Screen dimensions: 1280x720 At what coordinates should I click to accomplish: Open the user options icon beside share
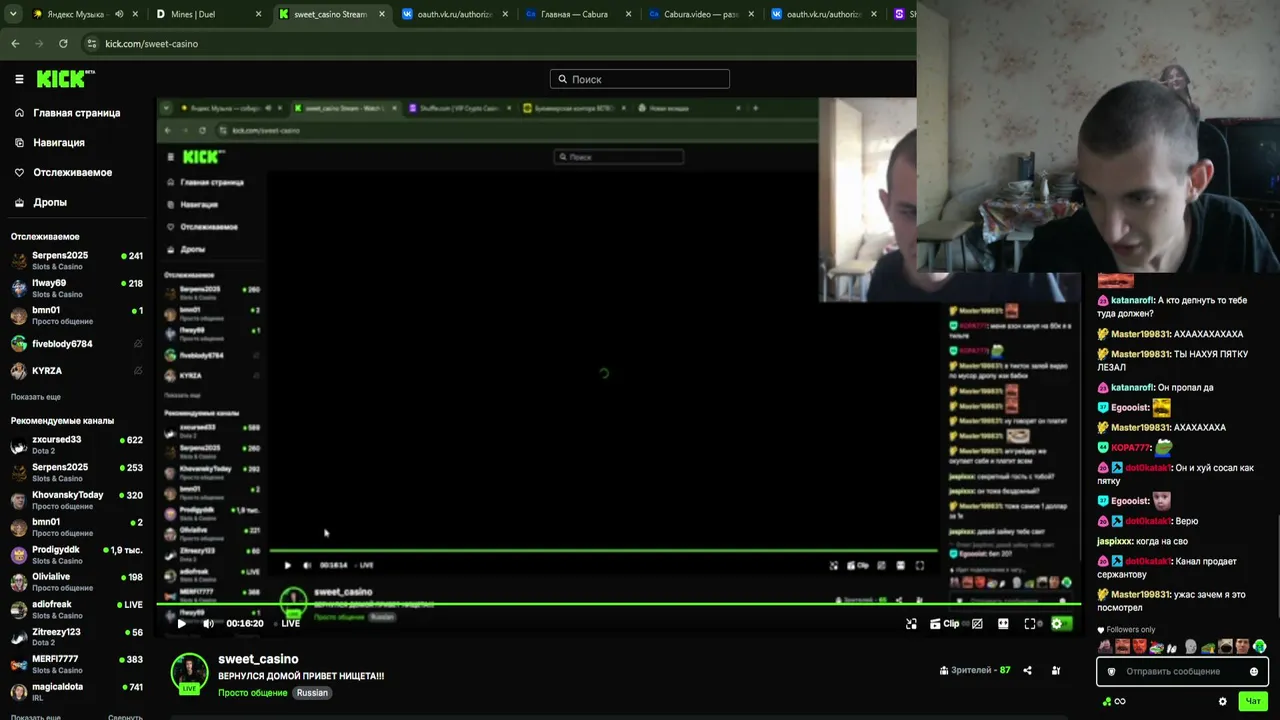1055,670
